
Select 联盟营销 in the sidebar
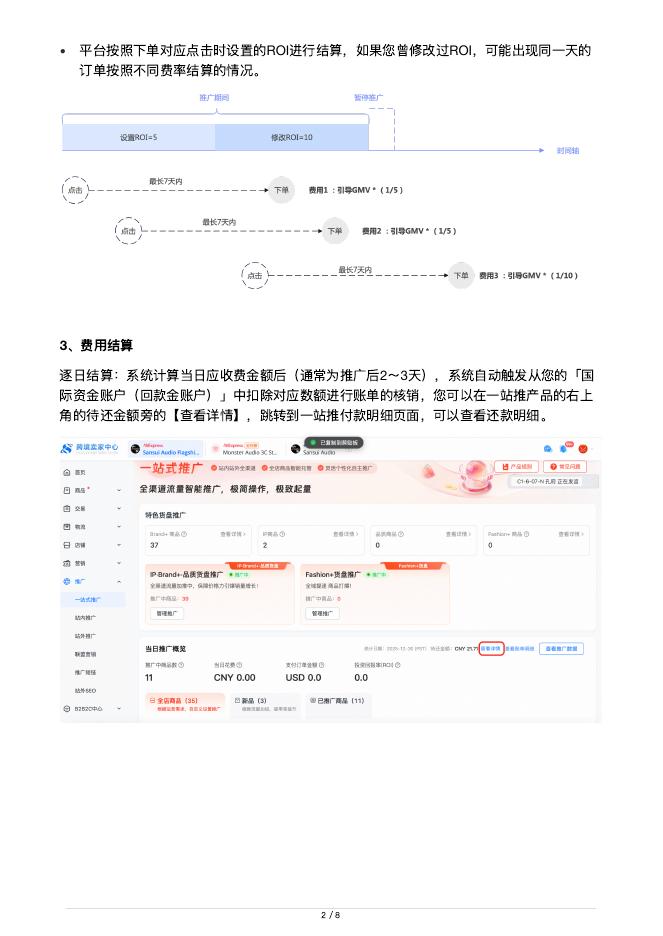[x=85, y=654]
